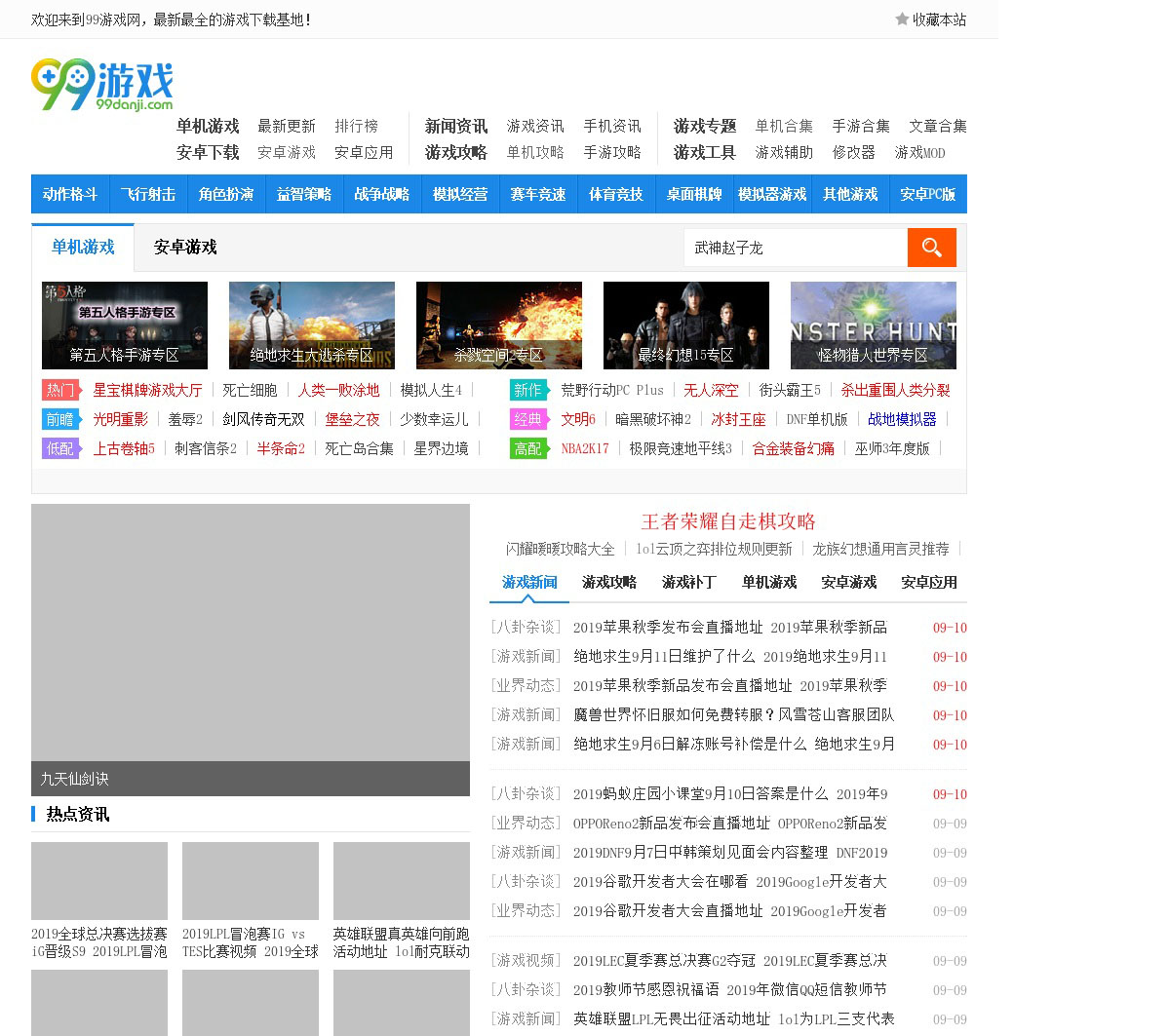Click the pink 经典 tag label
1170x1036 pixels.
(x=528, y=419)
